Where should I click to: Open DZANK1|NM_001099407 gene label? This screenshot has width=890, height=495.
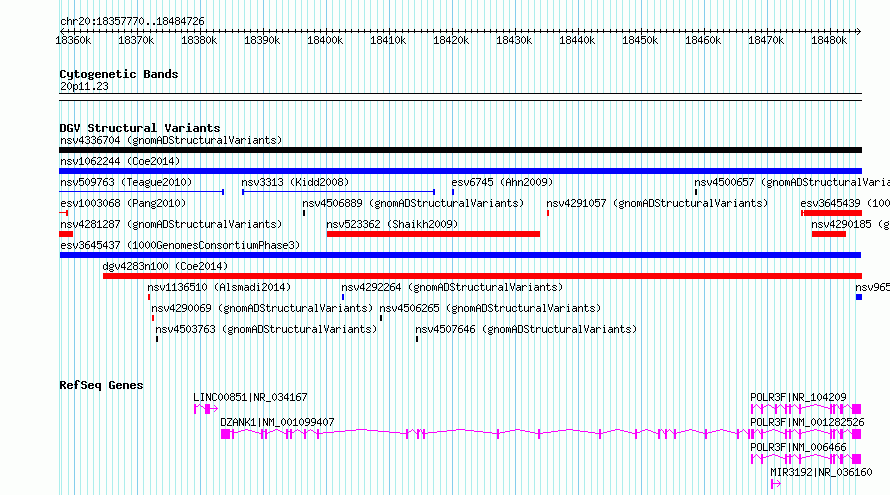[277, 422]
